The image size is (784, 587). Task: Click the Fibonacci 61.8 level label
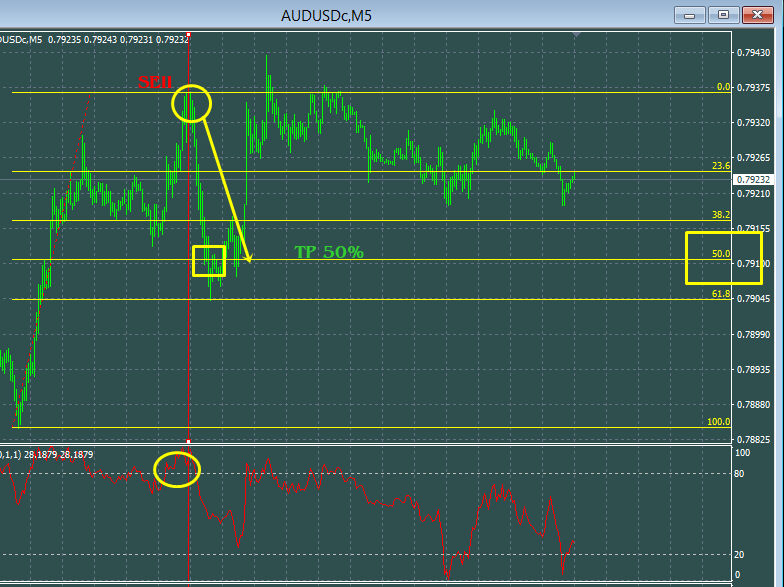point(721,294)
